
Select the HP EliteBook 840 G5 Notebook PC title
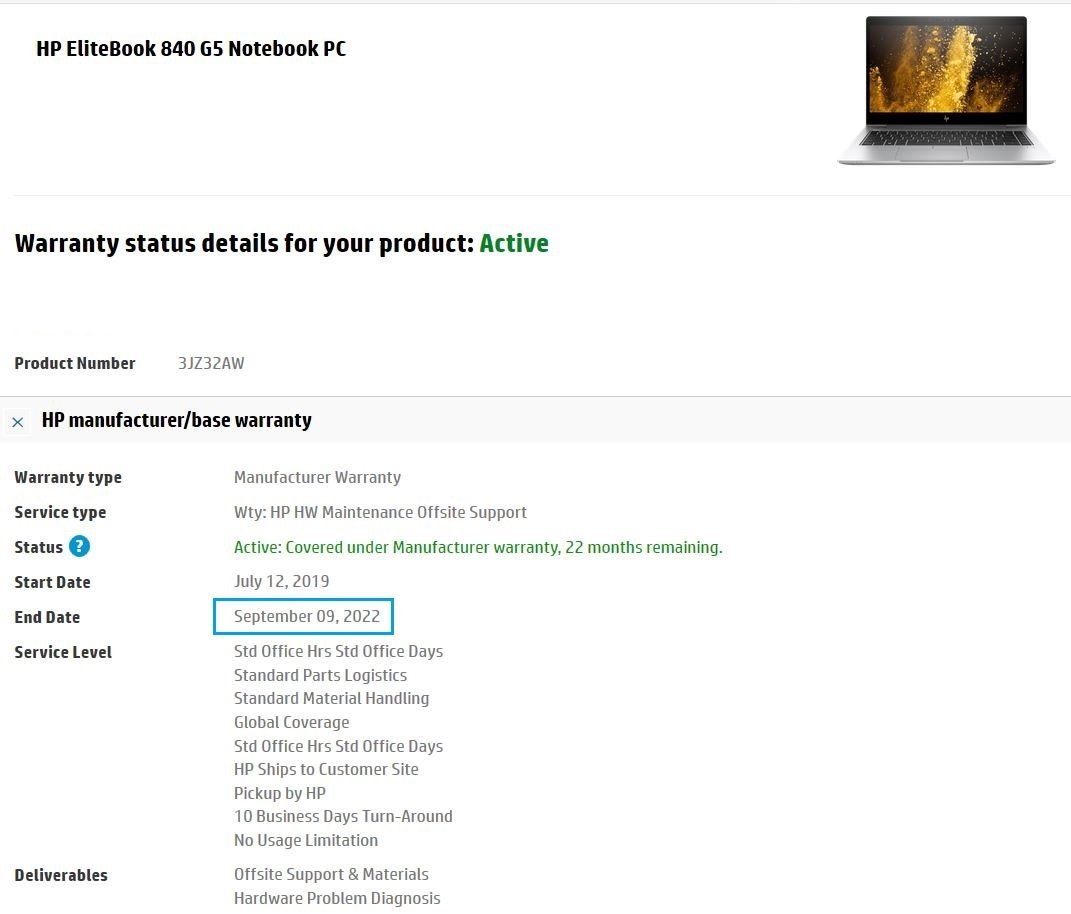pyautogui.click(x=191, y=49)
